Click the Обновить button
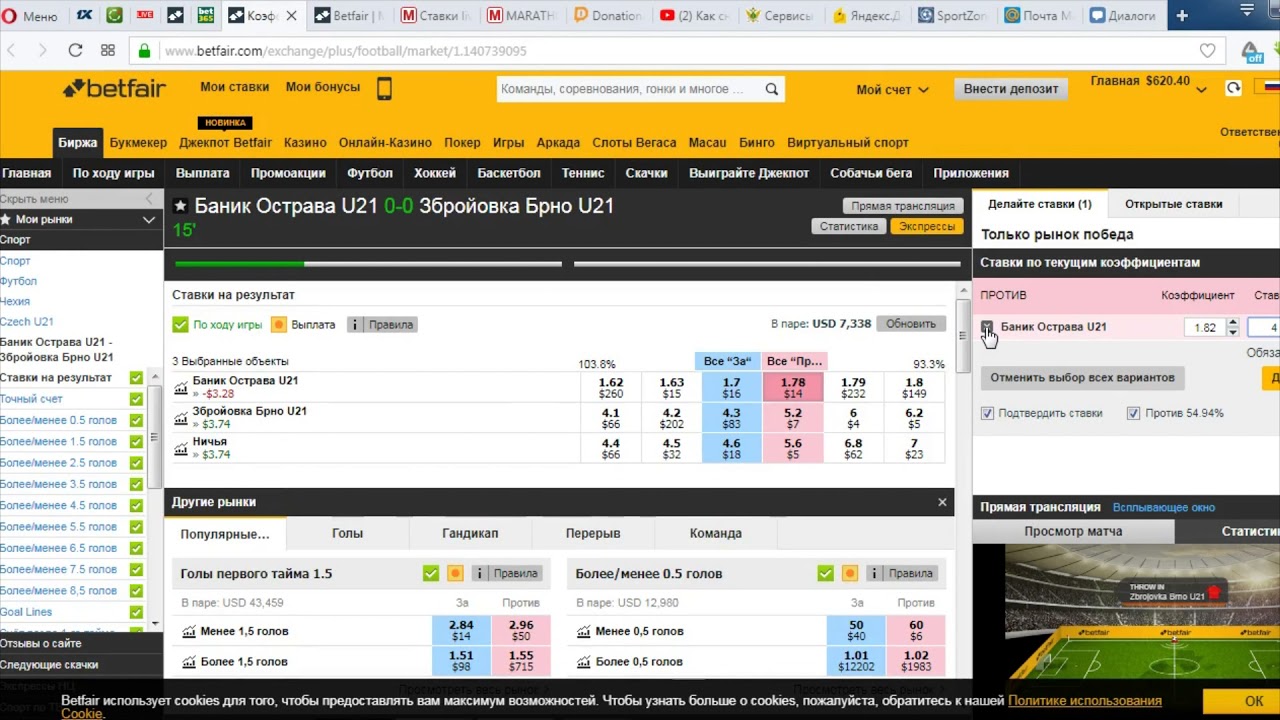The height and width of the screenshot is (720, 1280). click(910, 324)
